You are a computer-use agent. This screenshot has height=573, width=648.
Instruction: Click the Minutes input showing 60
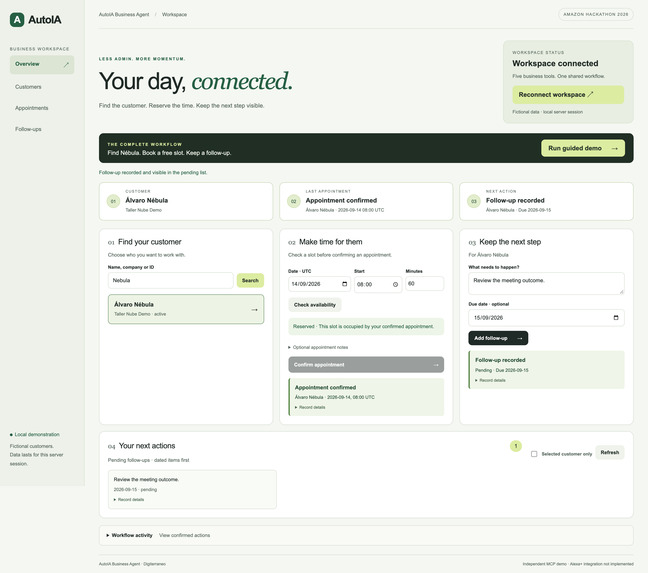(424, 284)
